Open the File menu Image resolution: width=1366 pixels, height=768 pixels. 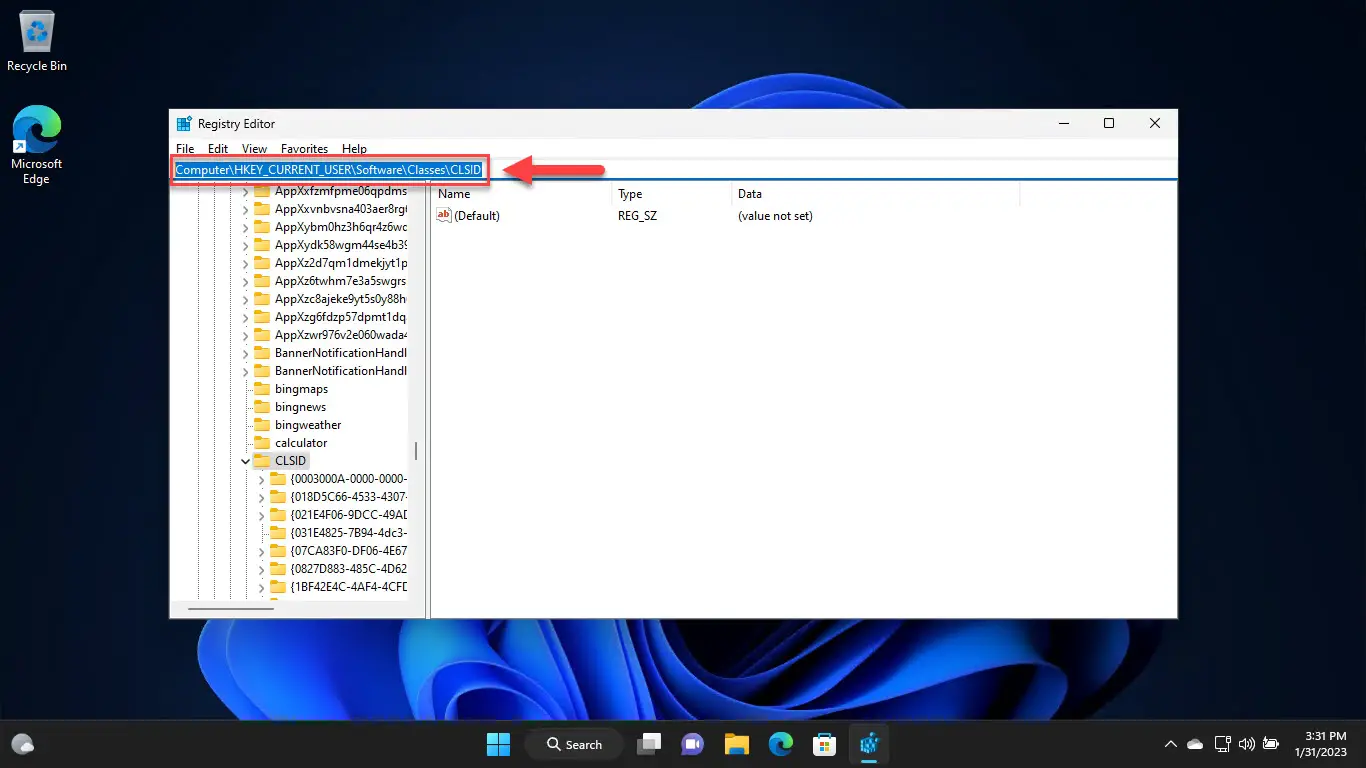click(x=185, y=148)
